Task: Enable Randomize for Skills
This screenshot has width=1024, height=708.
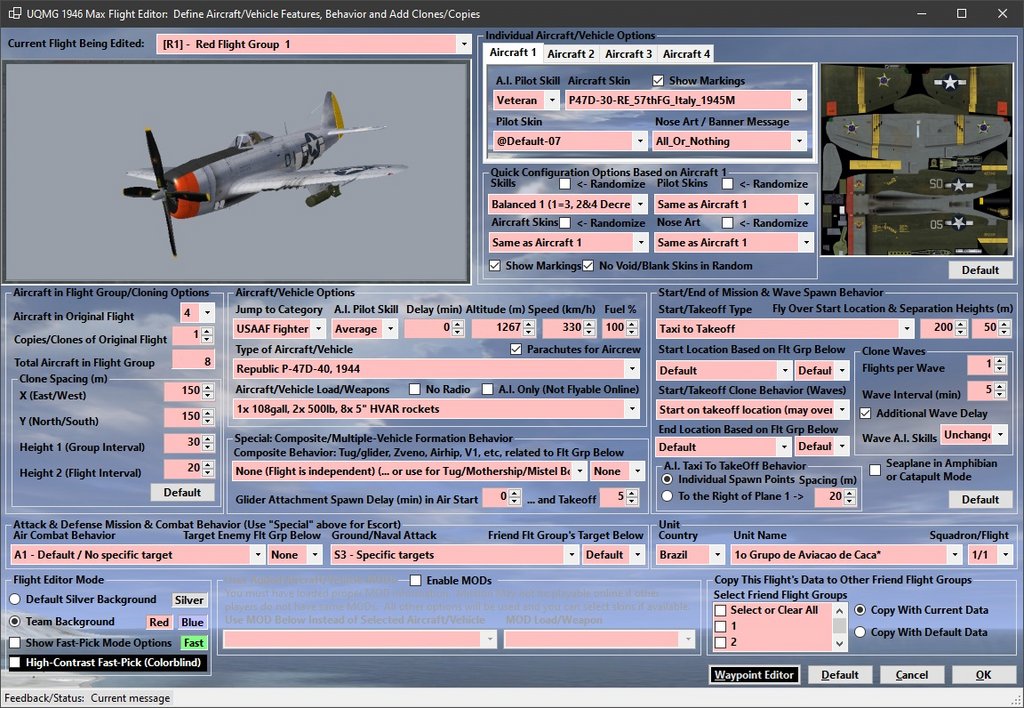Action: (565, 184)
